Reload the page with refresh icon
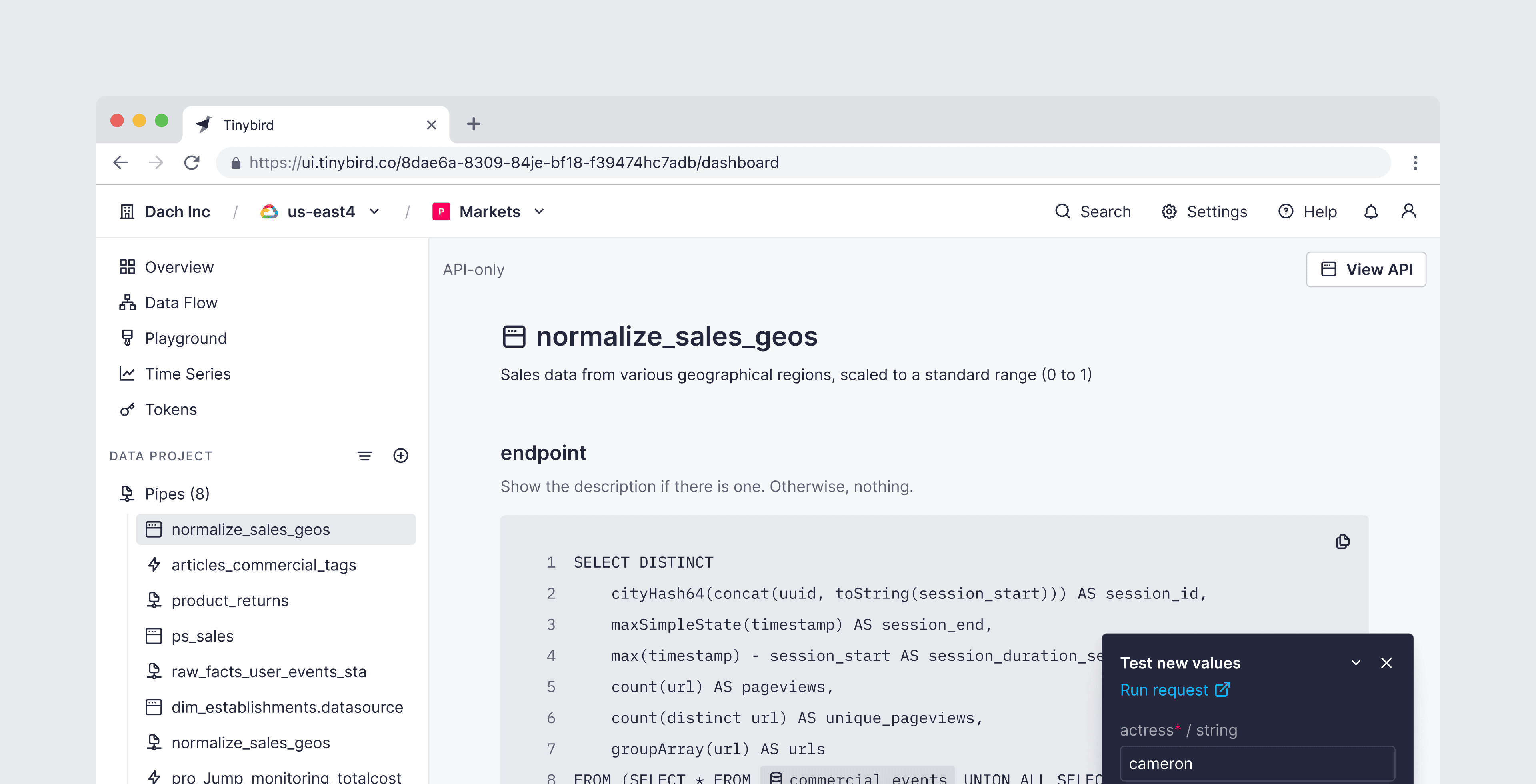1536x784 pixels. tap(192, 162)
